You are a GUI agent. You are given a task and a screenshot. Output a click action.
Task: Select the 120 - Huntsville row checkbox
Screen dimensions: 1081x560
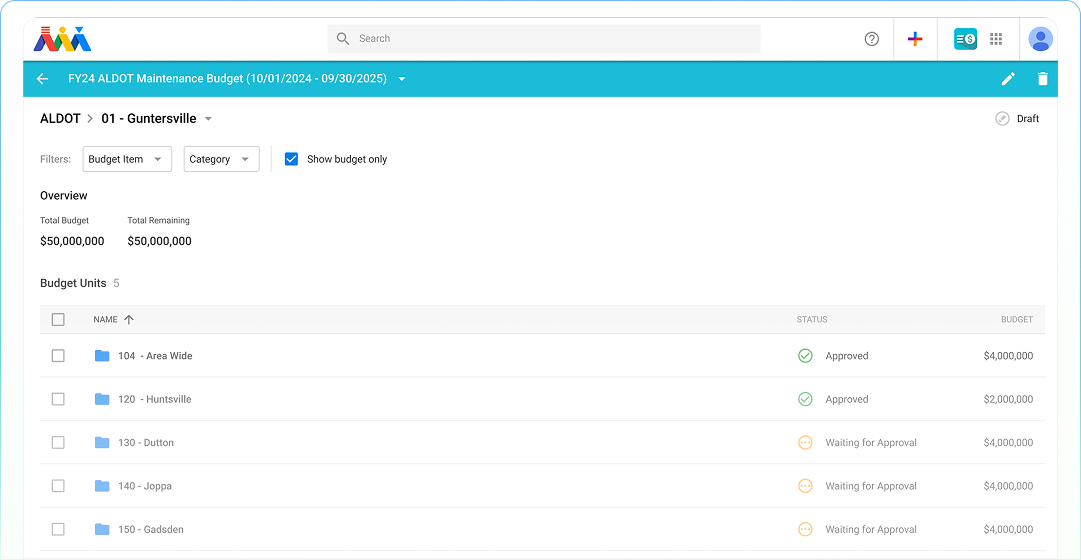pyautogui.click(x=59, y=399)
